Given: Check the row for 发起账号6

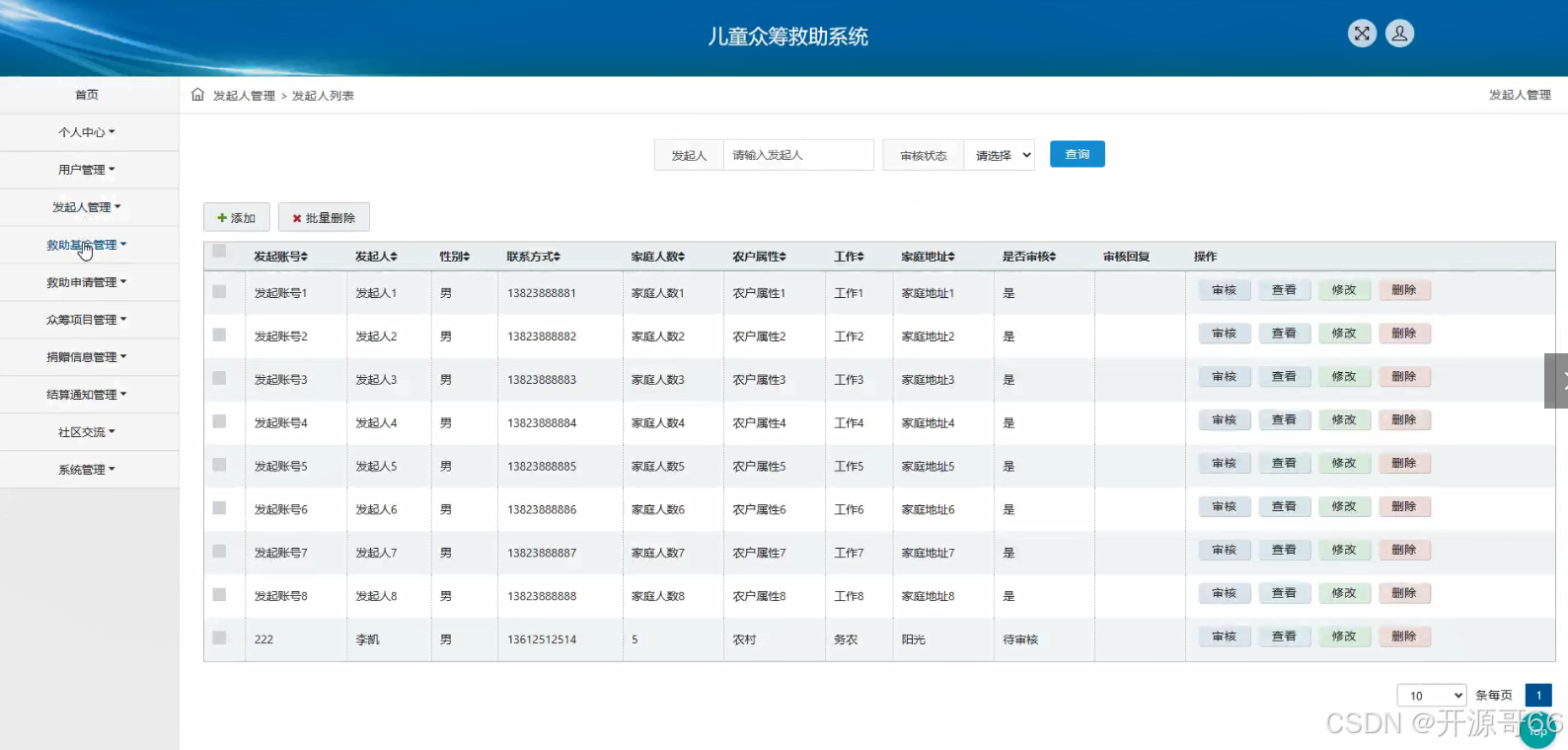Looking at the screenshot, I should pos(219,508).
